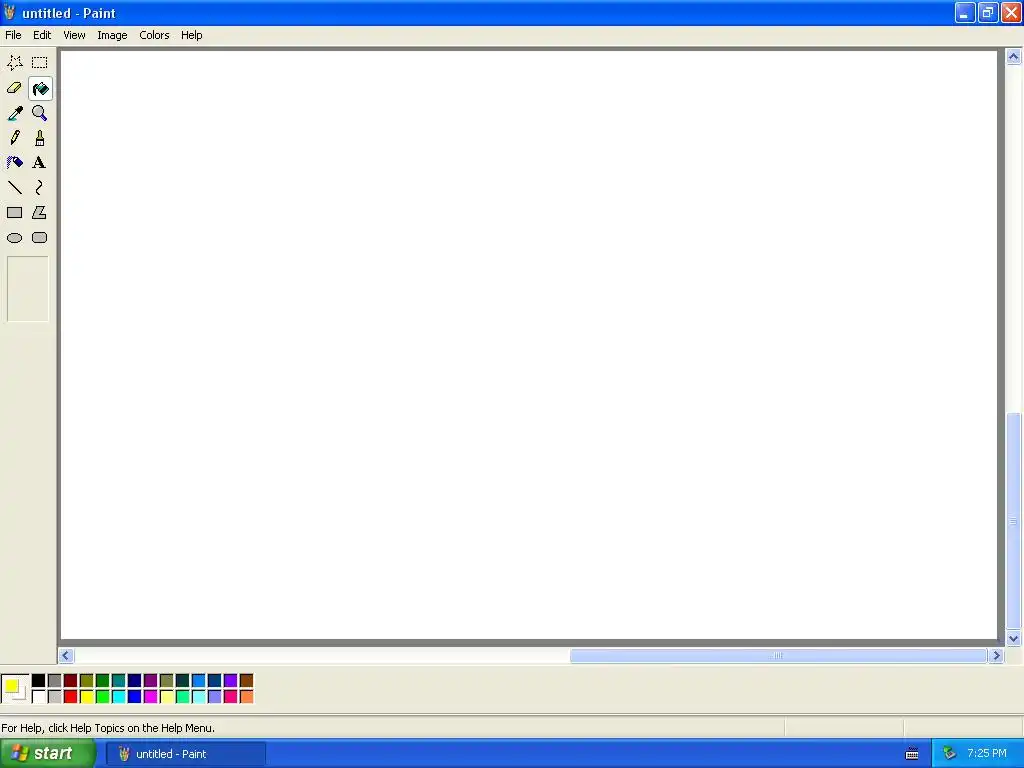Pick the Pick Color eyedropper tool
Image resolution: width=1024 pixels, height=768 pixels.
pos(14,114)
